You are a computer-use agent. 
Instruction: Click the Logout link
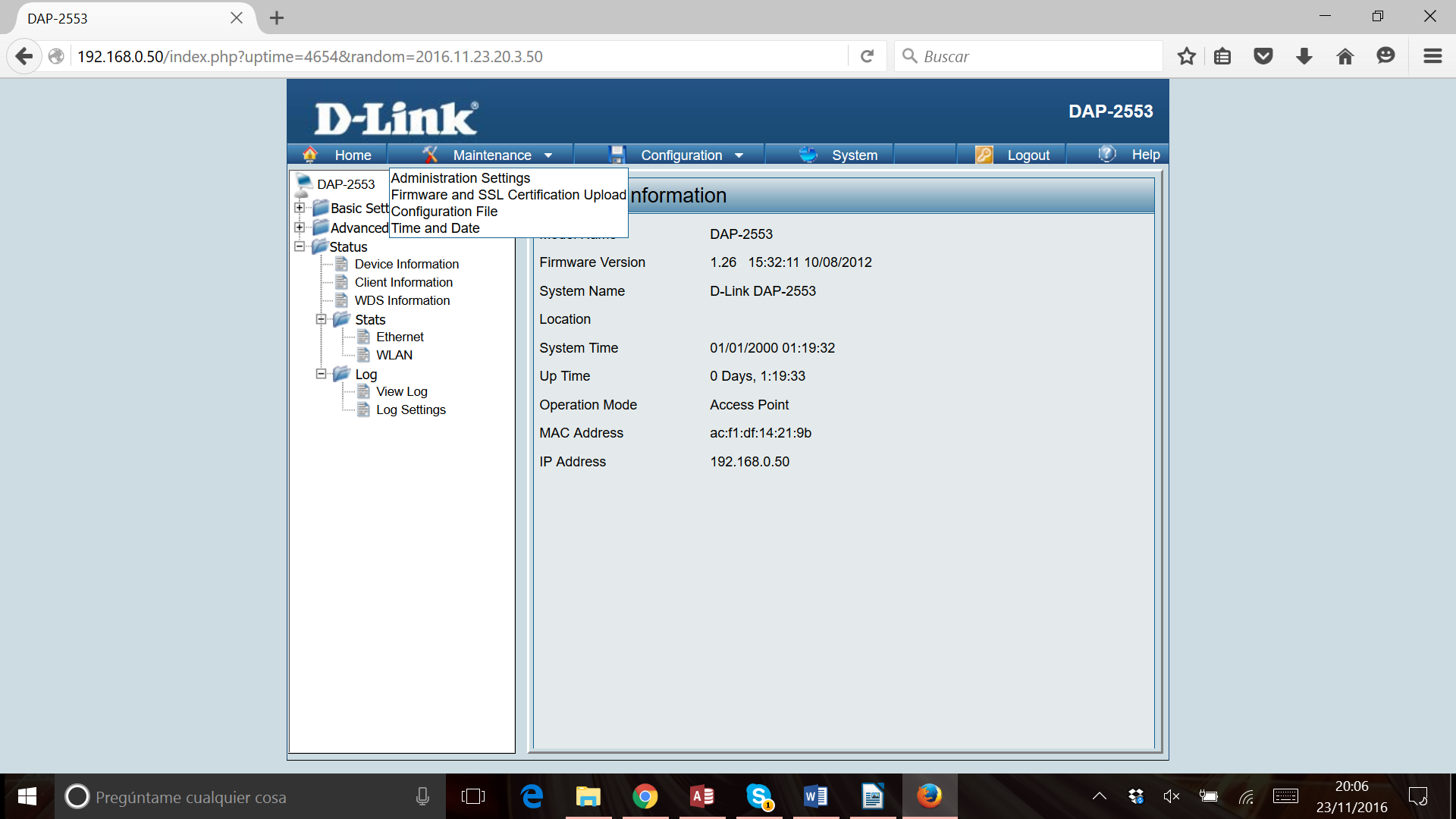(x=1028, y=155)
